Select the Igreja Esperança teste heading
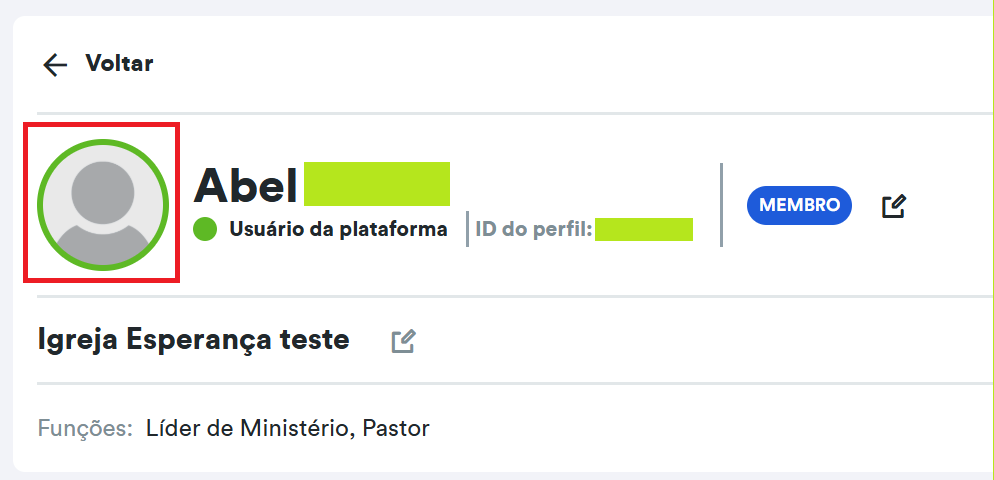Viewport: 994px width, 480px height. click(x=193, y=340)
